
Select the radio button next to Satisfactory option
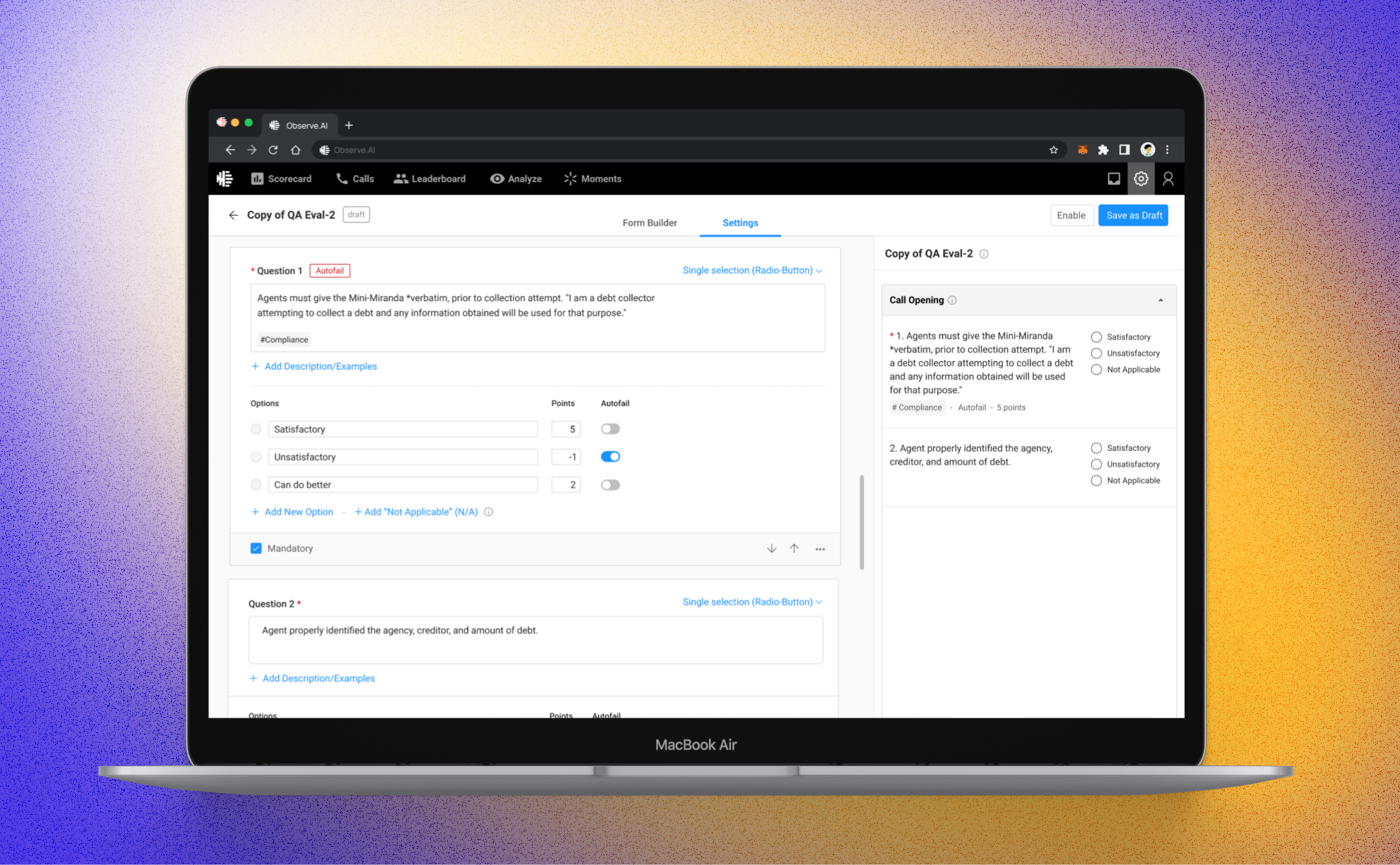[255, 429]
